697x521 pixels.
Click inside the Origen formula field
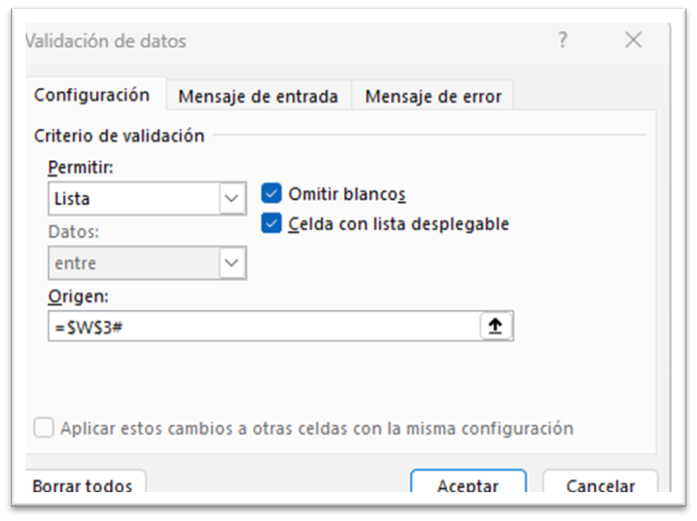[x=260, y=327]
